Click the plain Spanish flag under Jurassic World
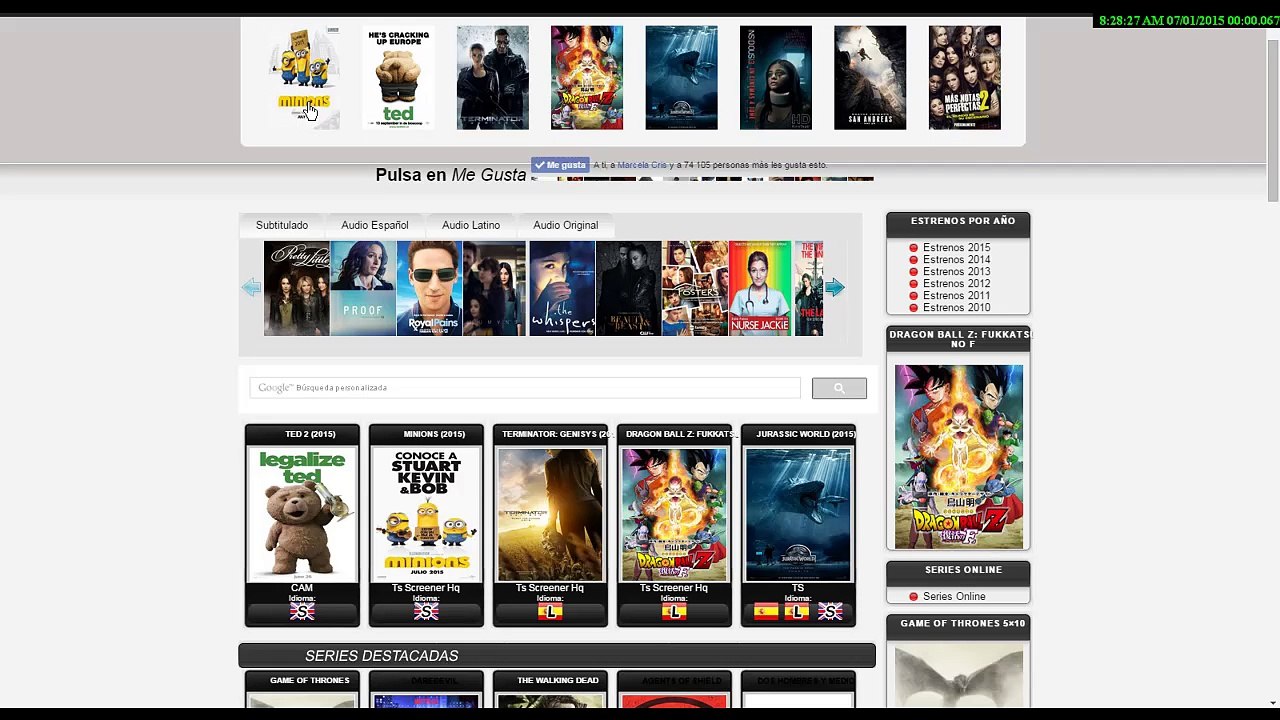 pyautogui.click(x=766, y=612)
